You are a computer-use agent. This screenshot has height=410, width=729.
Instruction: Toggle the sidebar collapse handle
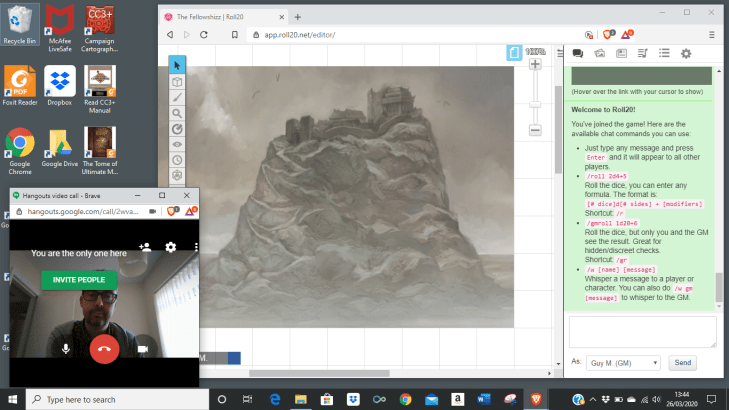560,53
